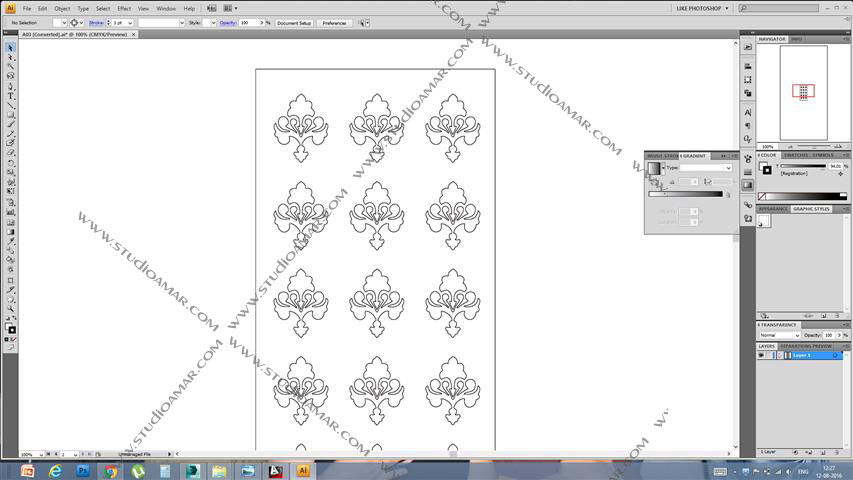The image size is (853, 480).
Task: Open the LIKE PHOTOSHOP workspace switcher
Action: click(x=702, y=8)
